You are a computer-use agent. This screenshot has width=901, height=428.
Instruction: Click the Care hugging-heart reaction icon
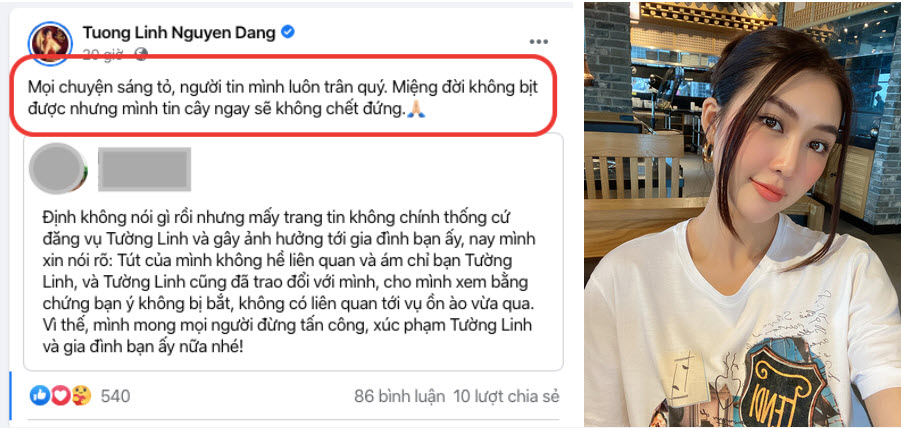point(82,395)
